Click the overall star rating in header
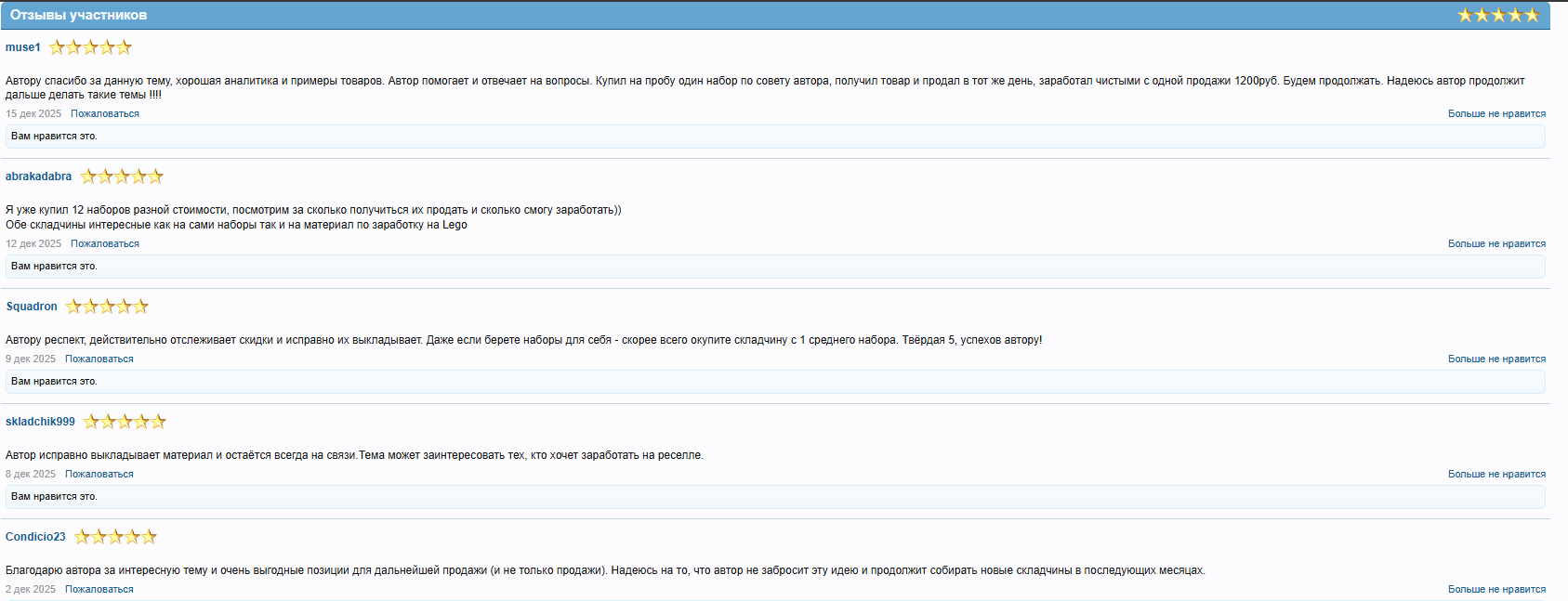The width and height of the screenshot is (1568, 601). coord(1498,15)
